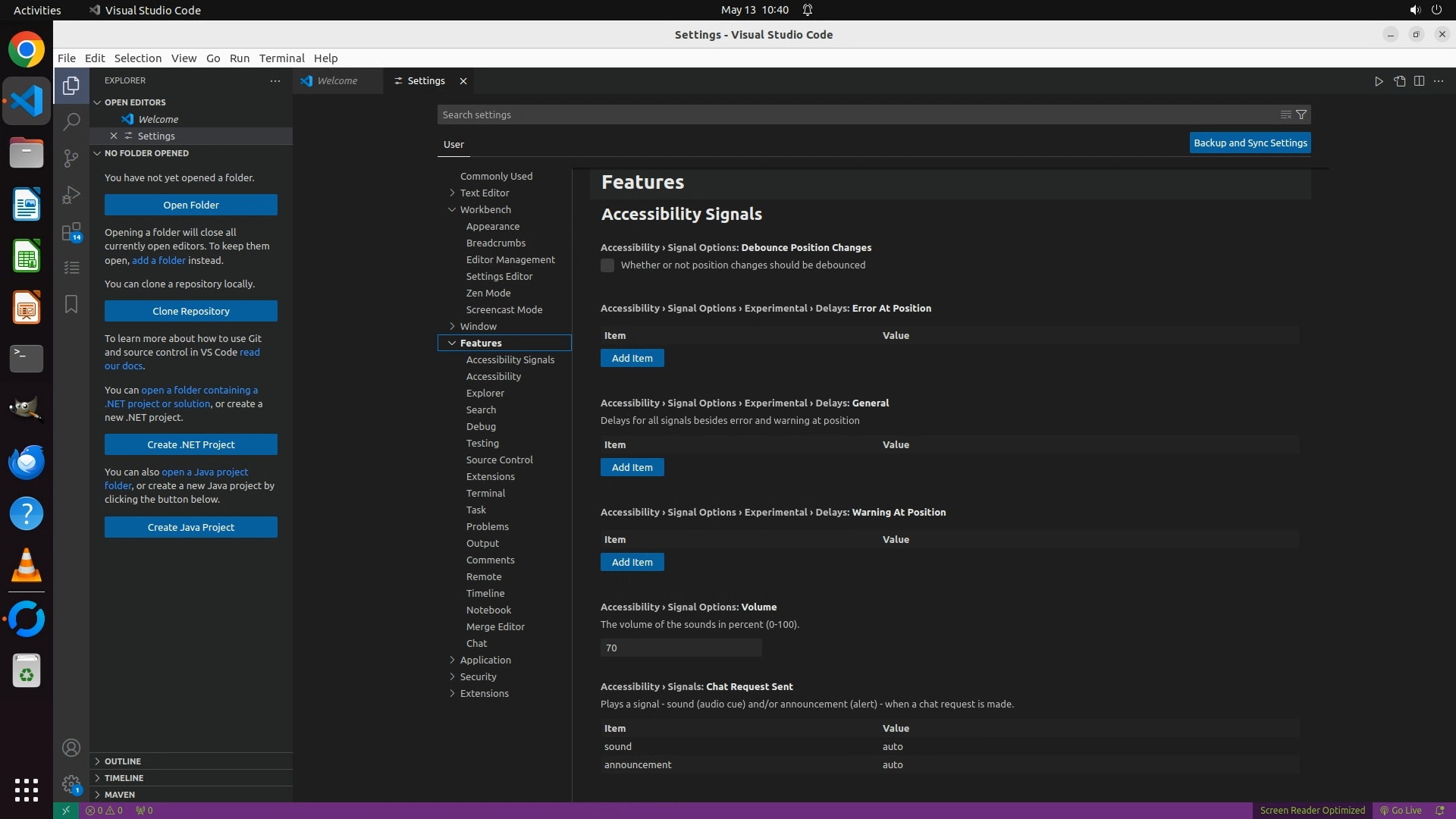Open Source Control view icon
The width and height of the screenshot is (1456, 819).
tap(71, 158)
